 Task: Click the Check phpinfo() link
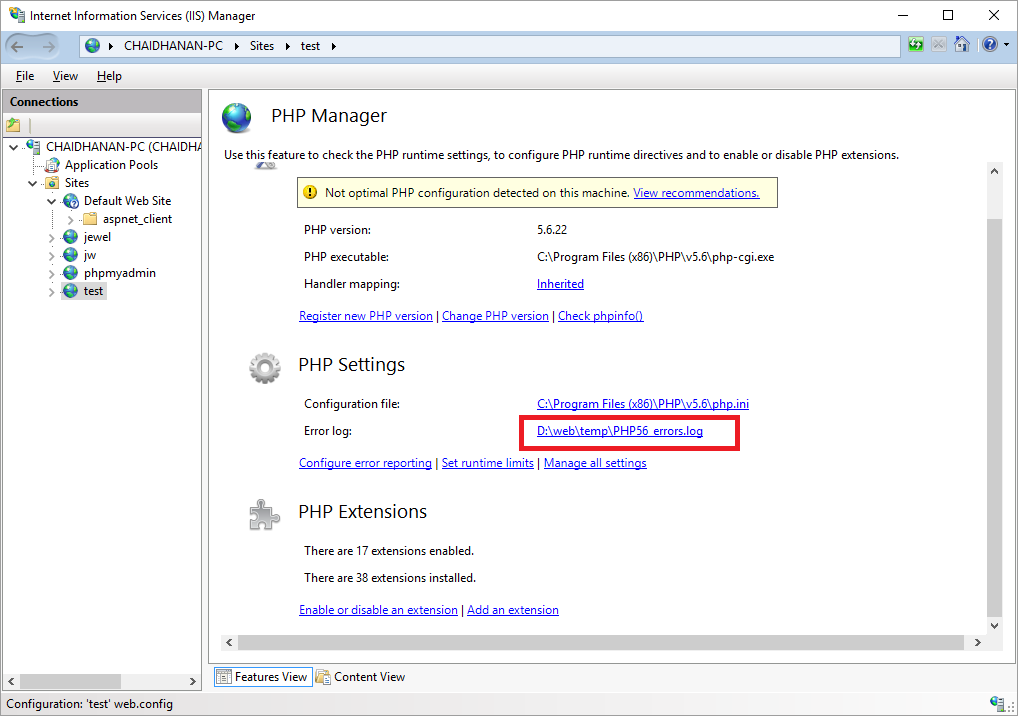[601, 316]
